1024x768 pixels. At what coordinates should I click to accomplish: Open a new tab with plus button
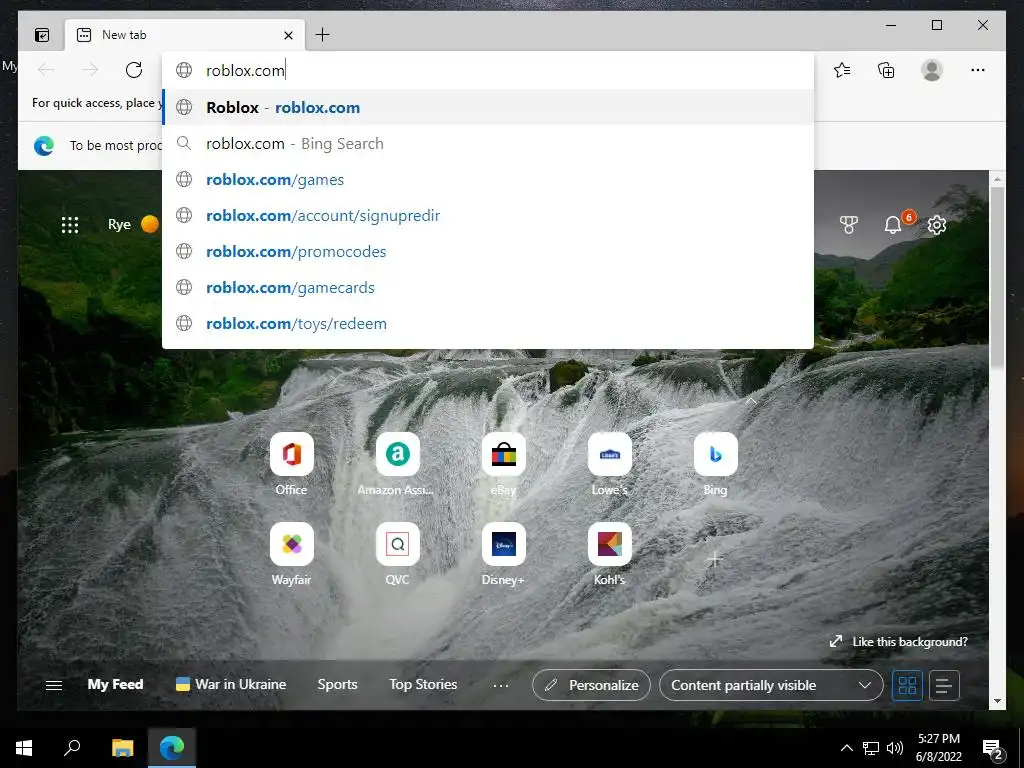(323, 35)
